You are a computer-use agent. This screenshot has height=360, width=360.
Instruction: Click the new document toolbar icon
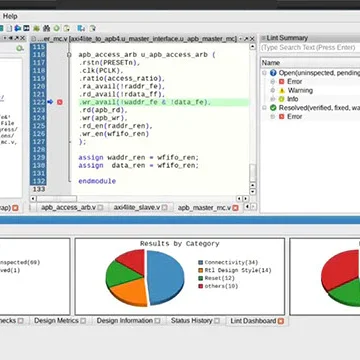click(x=9, y=28)
